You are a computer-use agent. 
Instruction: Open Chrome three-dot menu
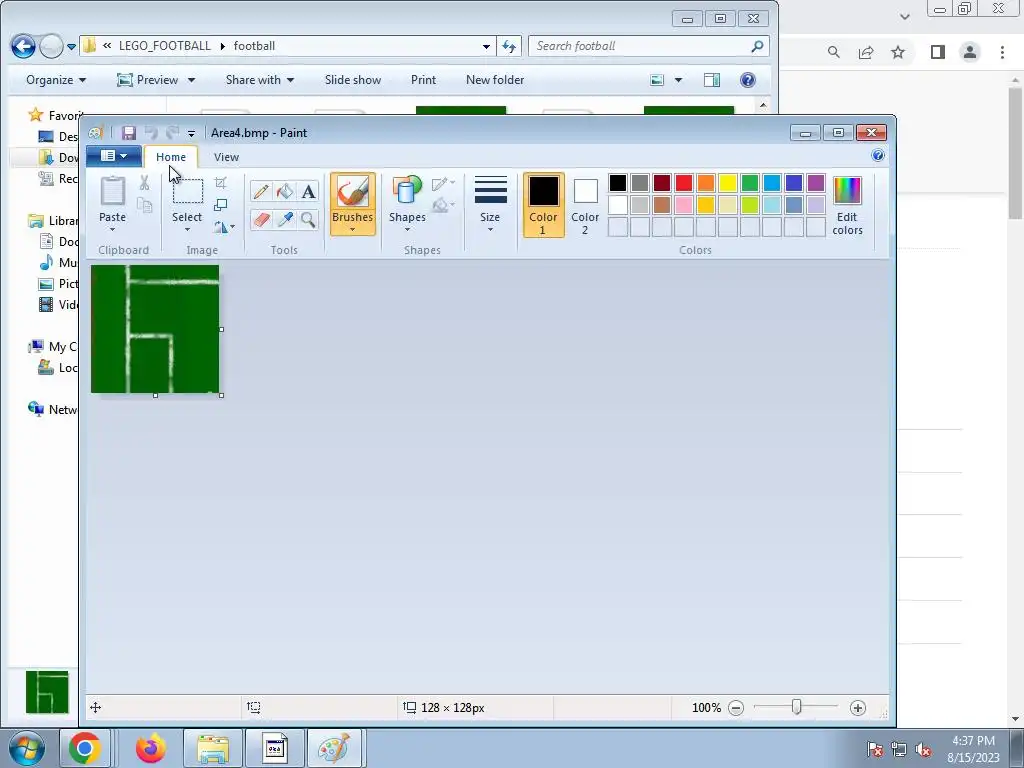(1002, 52)
